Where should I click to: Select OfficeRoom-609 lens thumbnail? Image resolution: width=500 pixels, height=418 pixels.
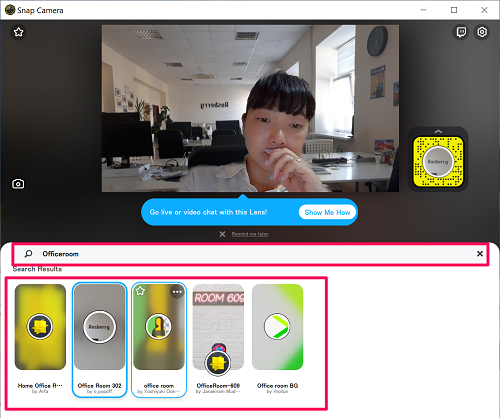218,327
